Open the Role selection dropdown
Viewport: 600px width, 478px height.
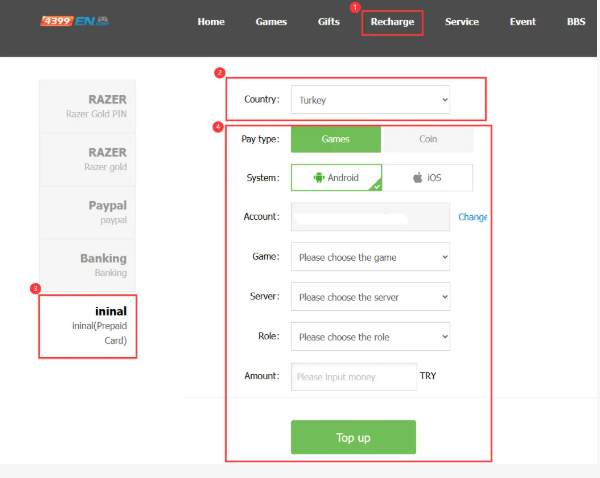(x=370, y=337)
